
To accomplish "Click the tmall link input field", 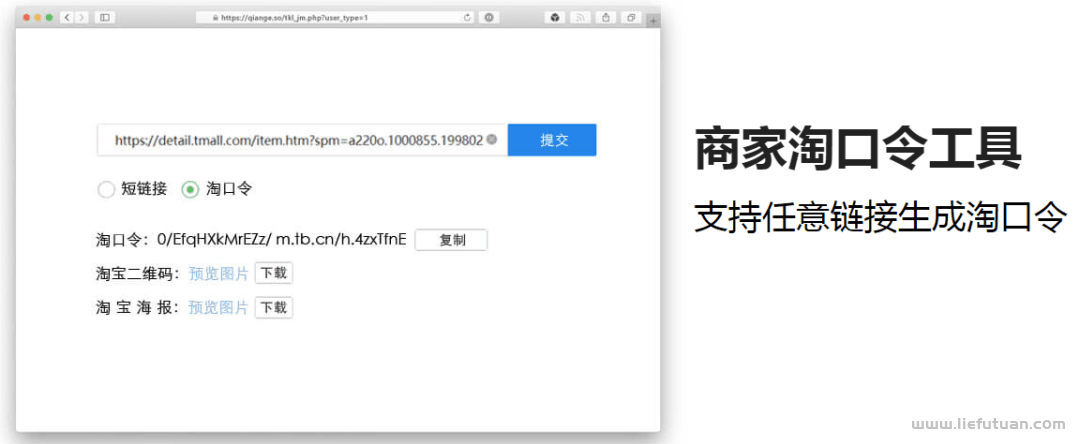I will tap(302, 140).
